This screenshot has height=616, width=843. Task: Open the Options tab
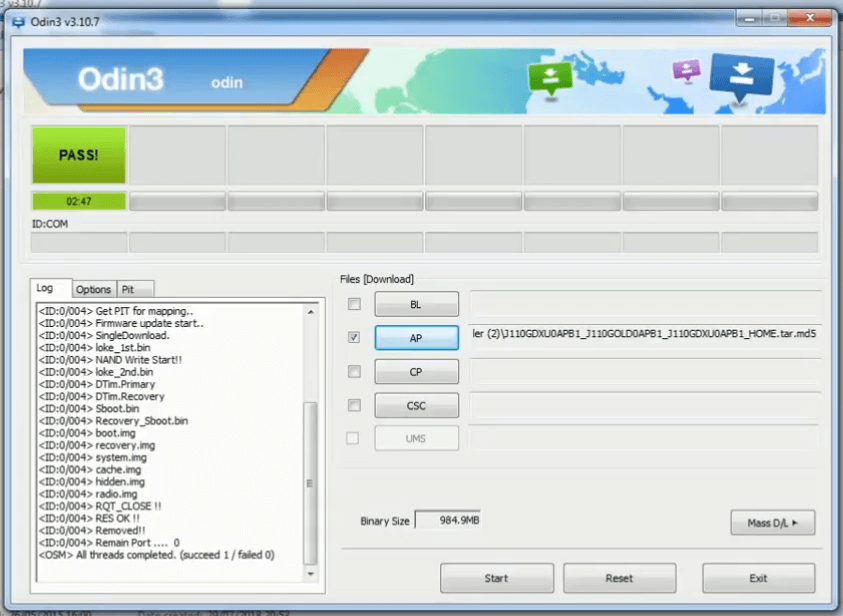coord(94,289)
